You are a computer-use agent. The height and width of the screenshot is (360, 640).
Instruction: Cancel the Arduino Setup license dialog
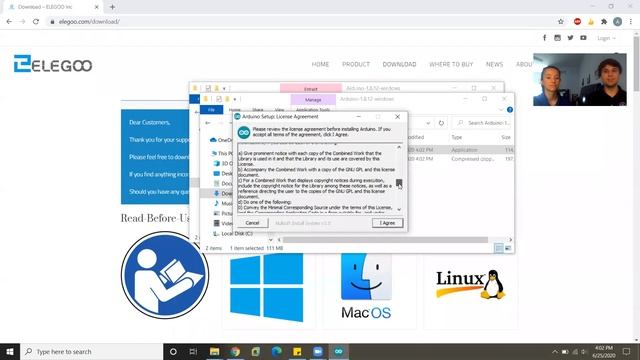tap(252, 223)
